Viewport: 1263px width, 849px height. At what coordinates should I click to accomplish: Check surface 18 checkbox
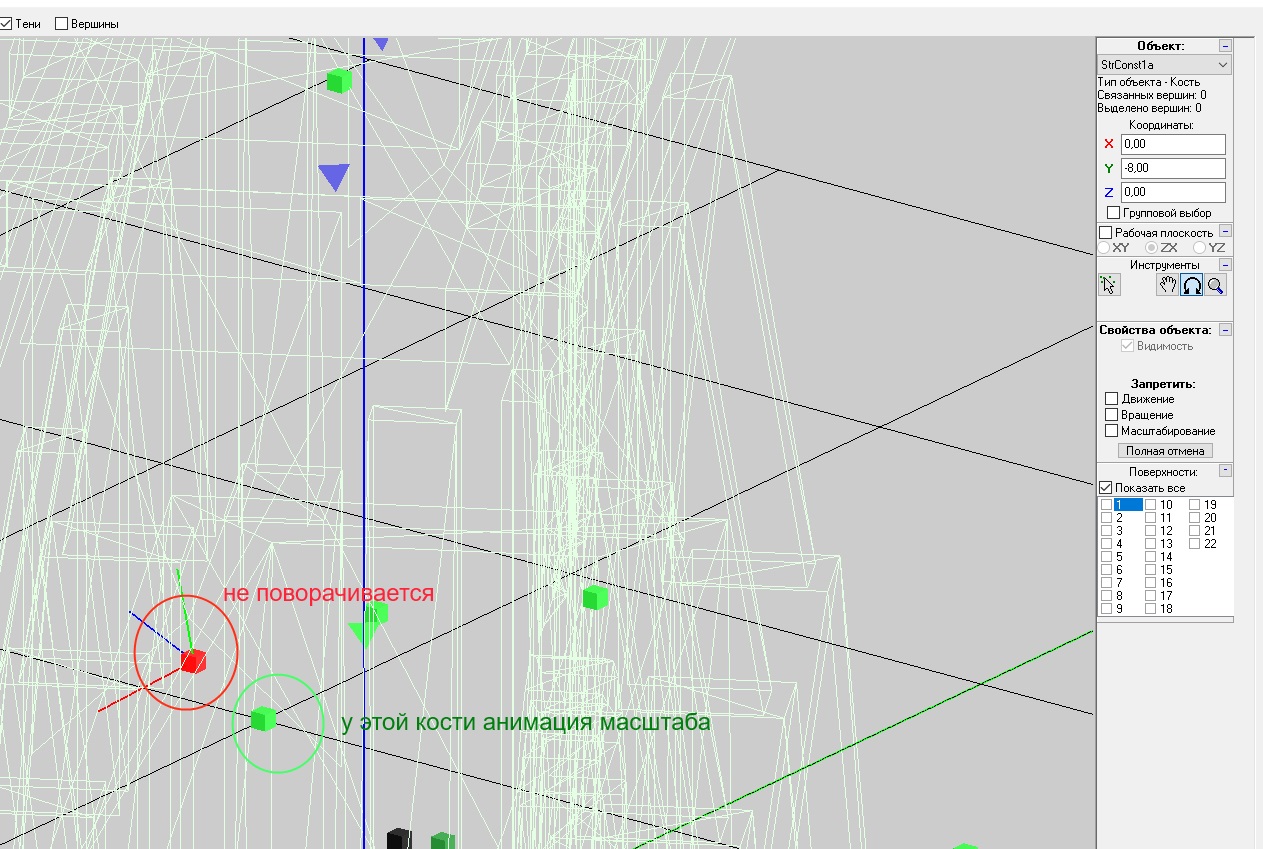click(1150, 609)
